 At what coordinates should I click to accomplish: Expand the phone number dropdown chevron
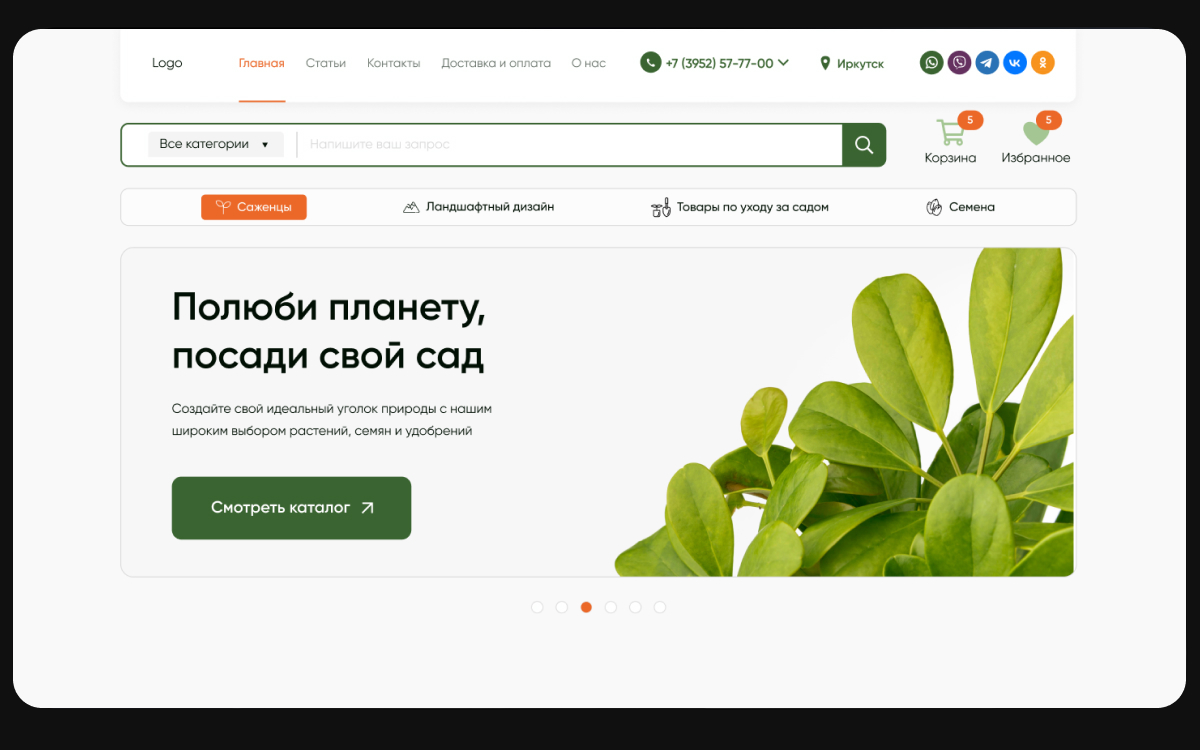(783, 62)
